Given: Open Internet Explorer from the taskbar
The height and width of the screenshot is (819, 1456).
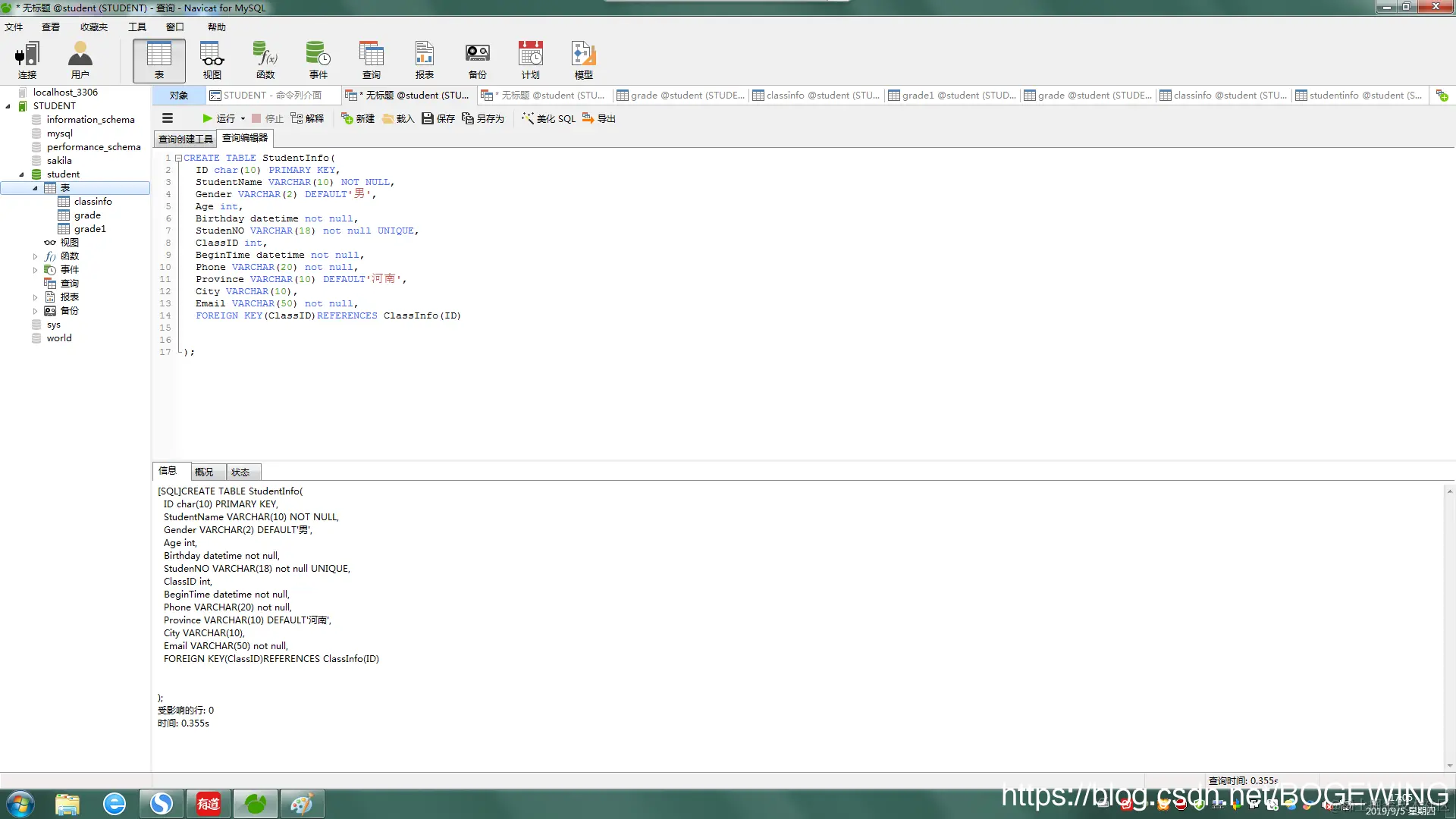Looking at the screenshot, I should click(x=115, y=803).
